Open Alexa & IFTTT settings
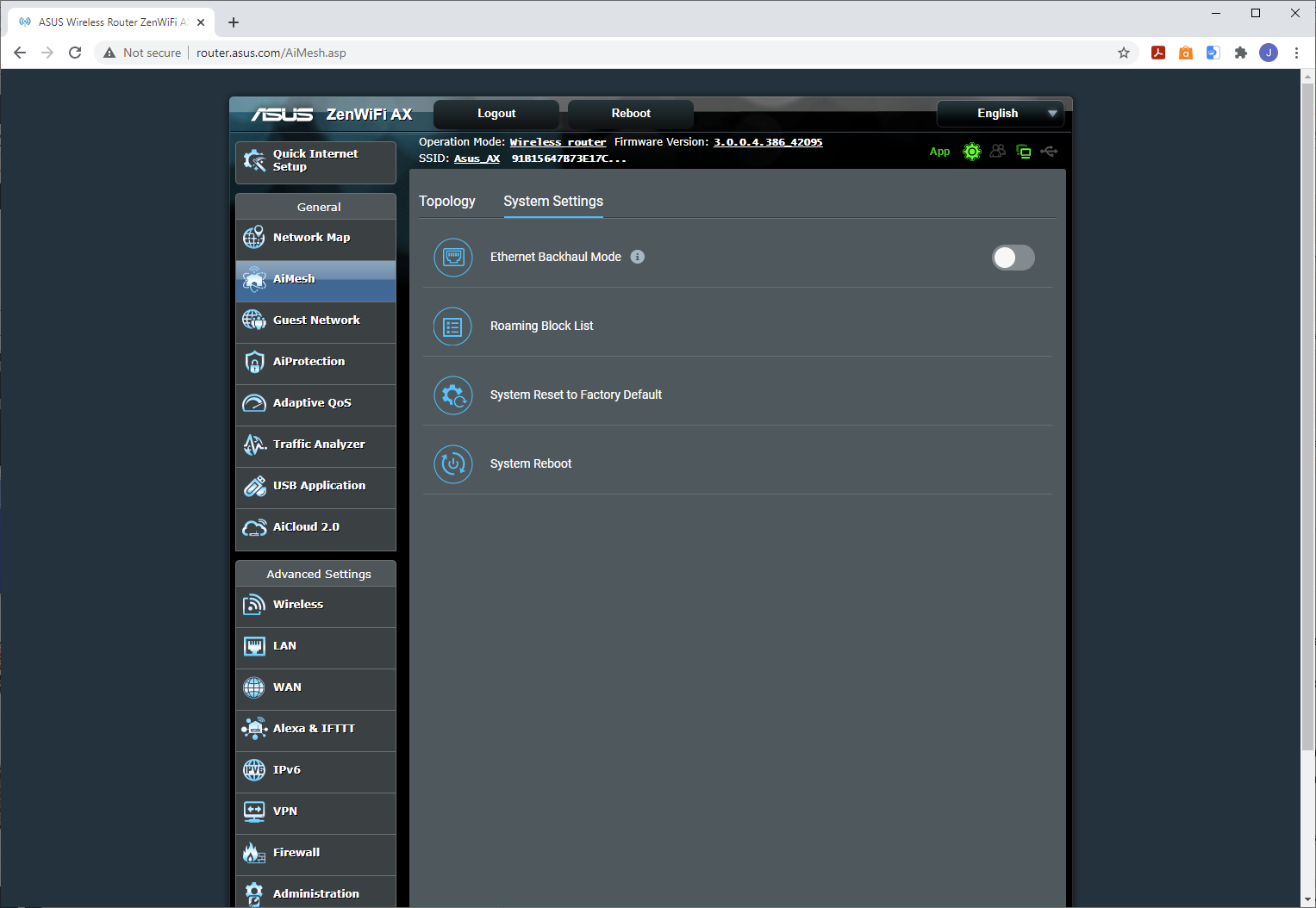The width and height of the screenshot is (1316, 908). click(x=315, y=729)
